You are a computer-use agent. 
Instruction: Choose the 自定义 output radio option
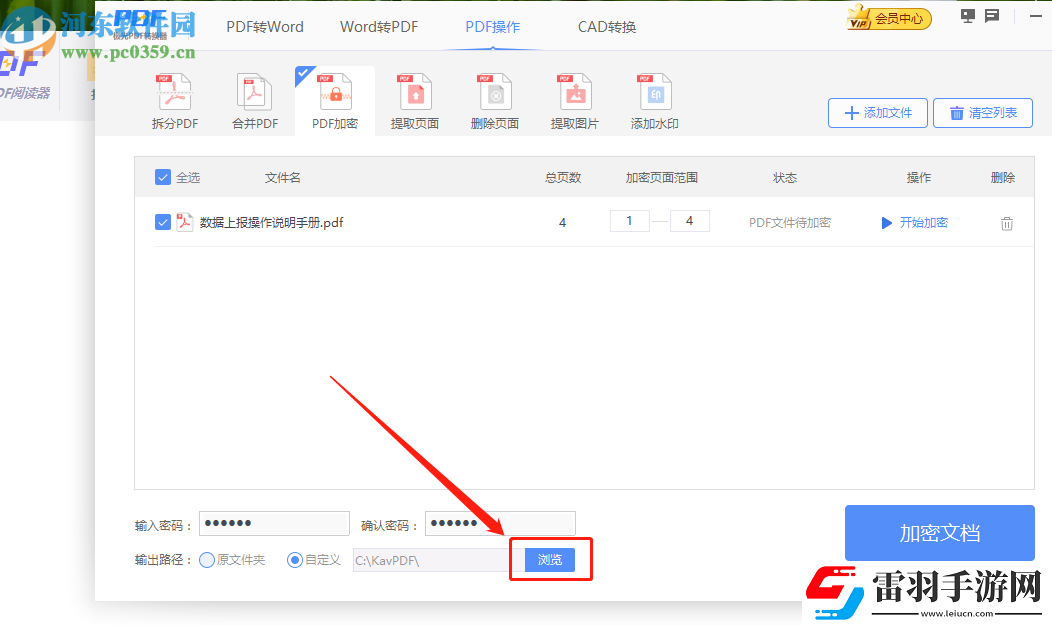tap(295, 560)
